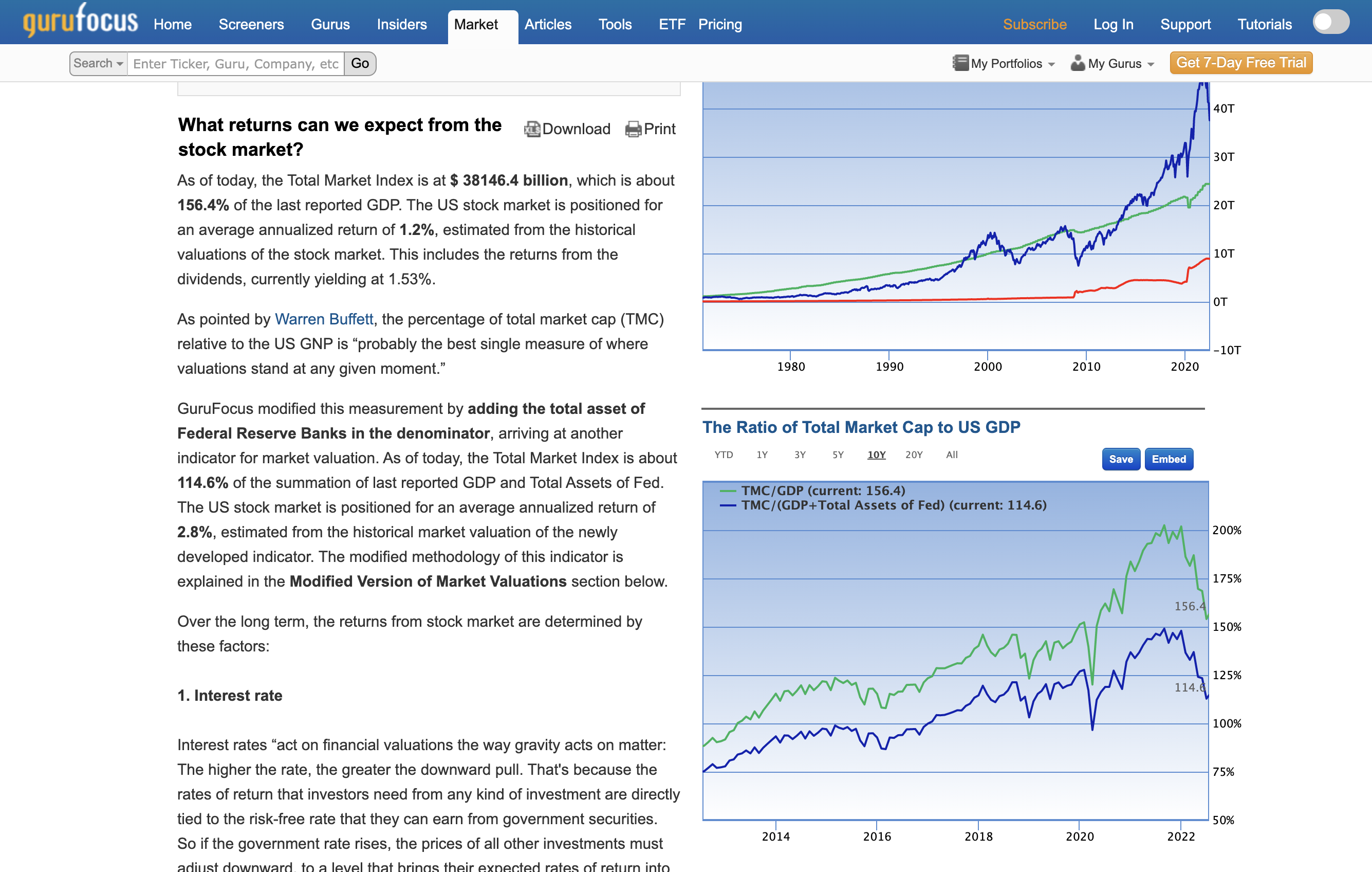Toggle the dark mode switch

(1330, 23)
